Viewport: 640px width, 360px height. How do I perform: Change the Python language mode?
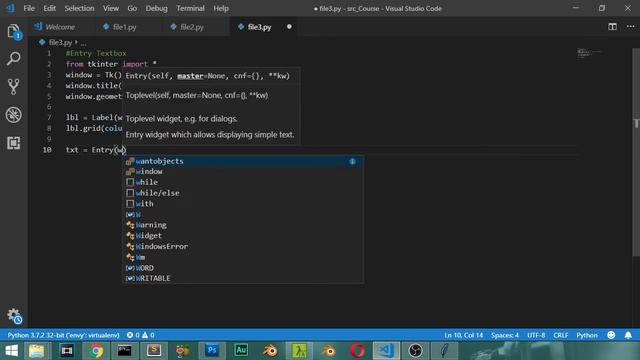(587, 335)
